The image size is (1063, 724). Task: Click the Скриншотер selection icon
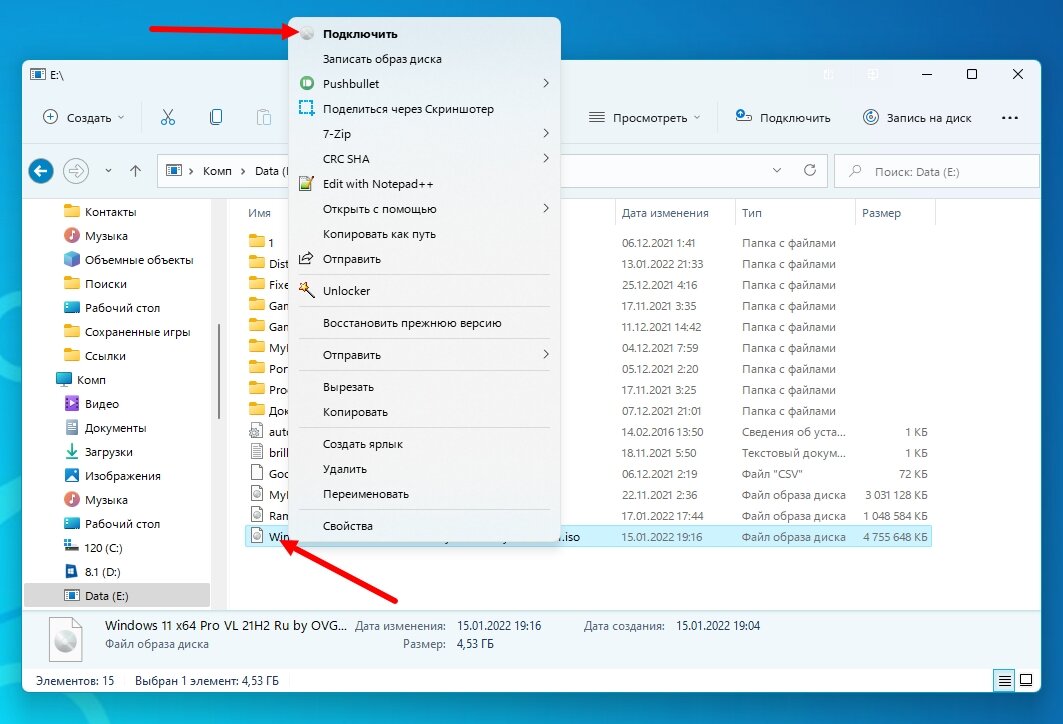307,108
